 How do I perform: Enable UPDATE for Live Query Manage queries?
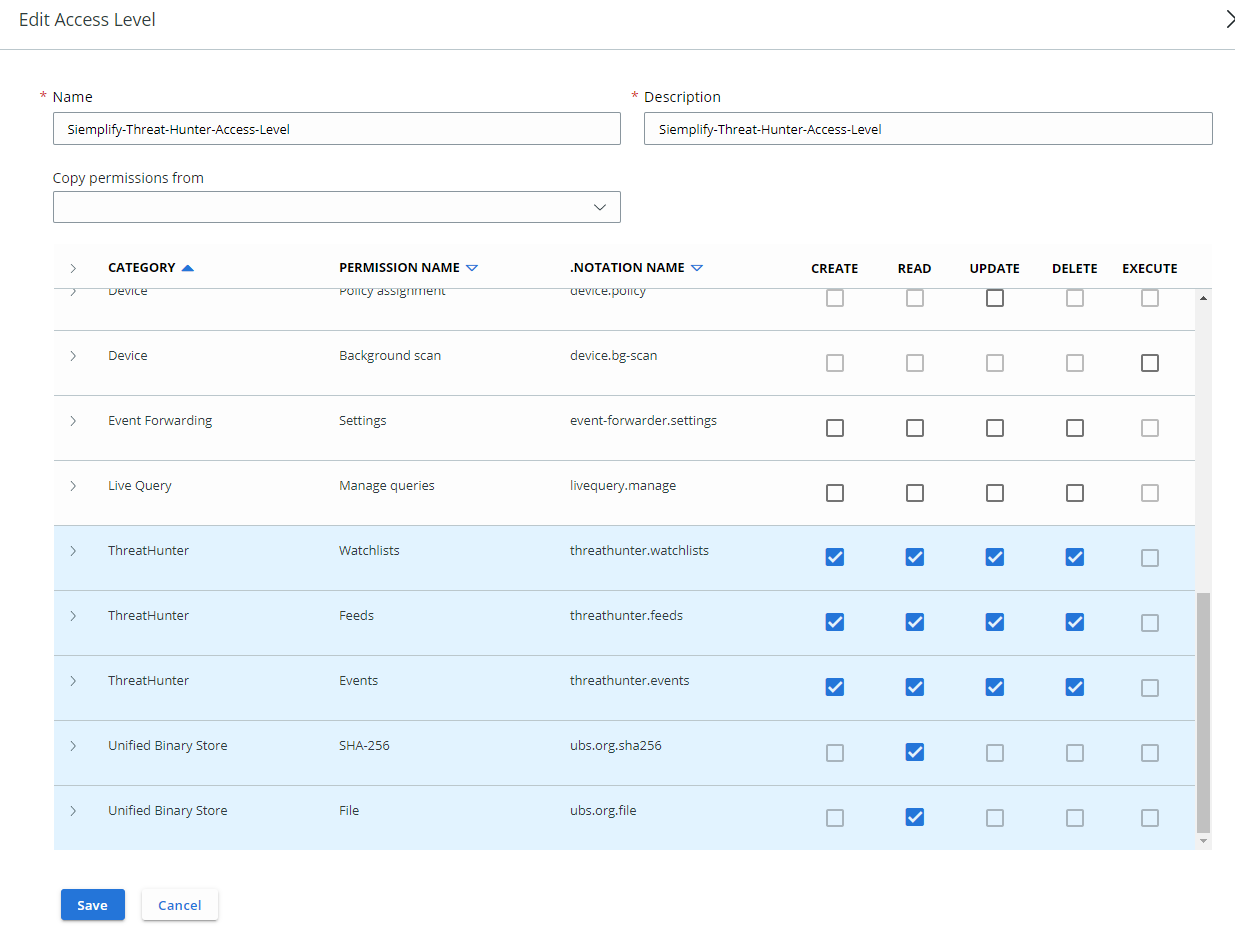(994, 492)
